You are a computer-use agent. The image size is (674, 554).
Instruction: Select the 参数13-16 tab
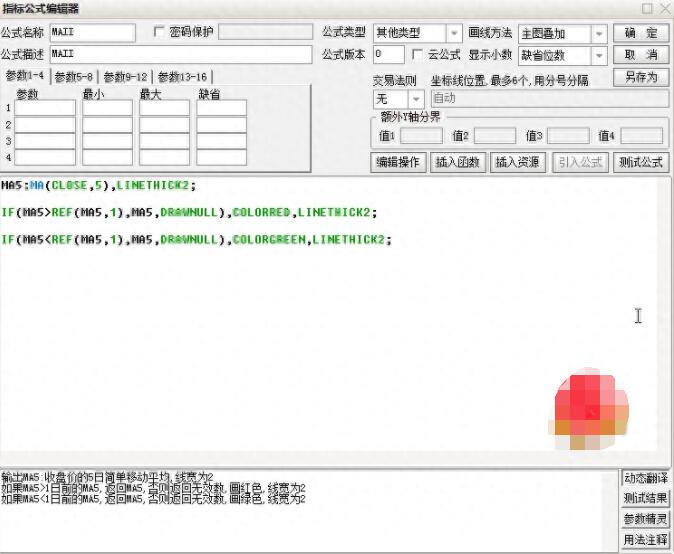[182, 77]
